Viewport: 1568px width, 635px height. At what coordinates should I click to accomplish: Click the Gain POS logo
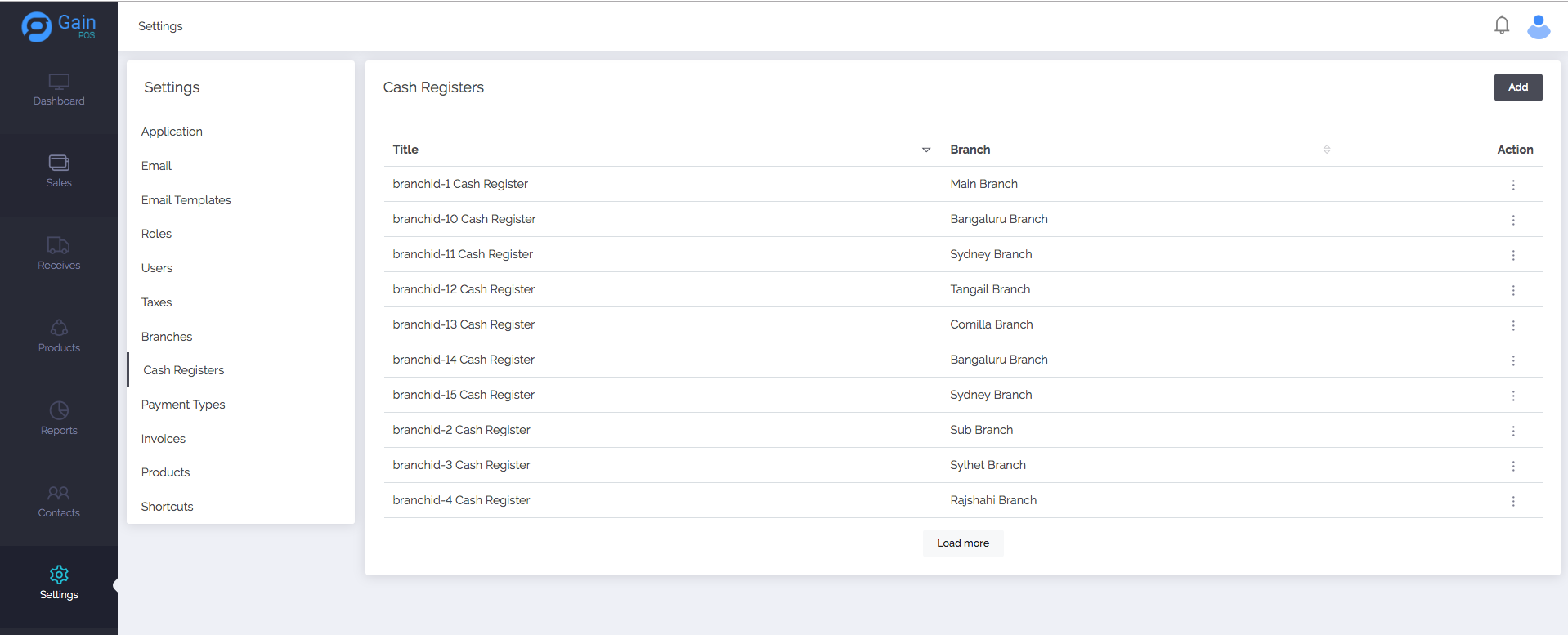(59, 26)
